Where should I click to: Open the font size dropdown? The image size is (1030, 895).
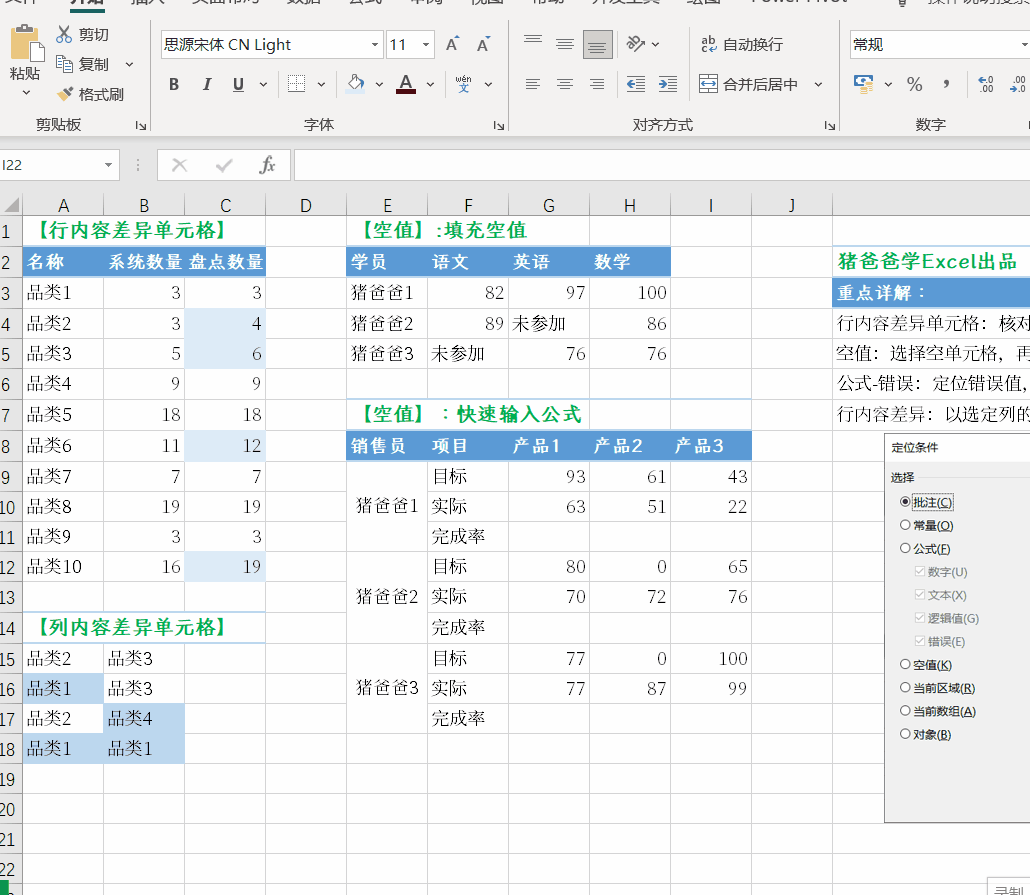point(426,45)
